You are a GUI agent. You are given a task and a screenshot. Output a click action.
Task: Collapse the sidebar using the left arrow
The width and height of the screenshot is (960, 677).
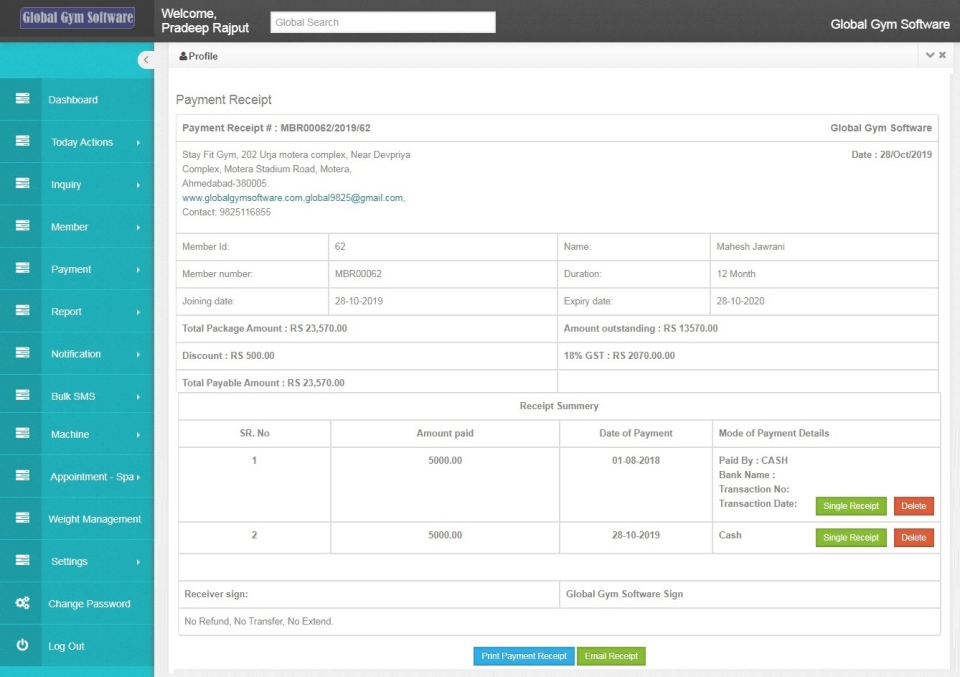pyautogui.click(x=146, y=60)
